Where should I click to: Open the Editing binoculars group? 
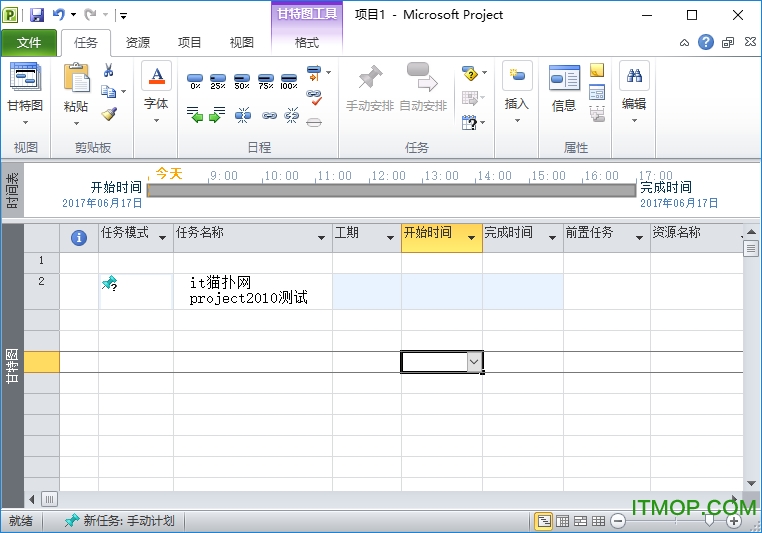tap(634, 92)
